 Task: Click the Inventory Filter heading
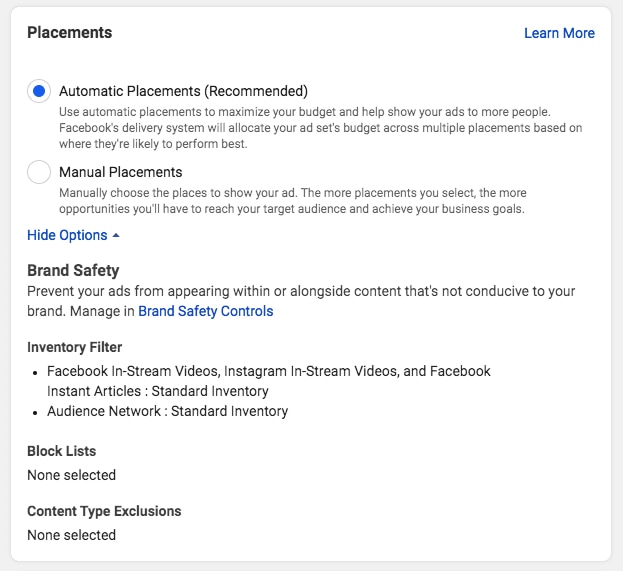coord(74,347)
